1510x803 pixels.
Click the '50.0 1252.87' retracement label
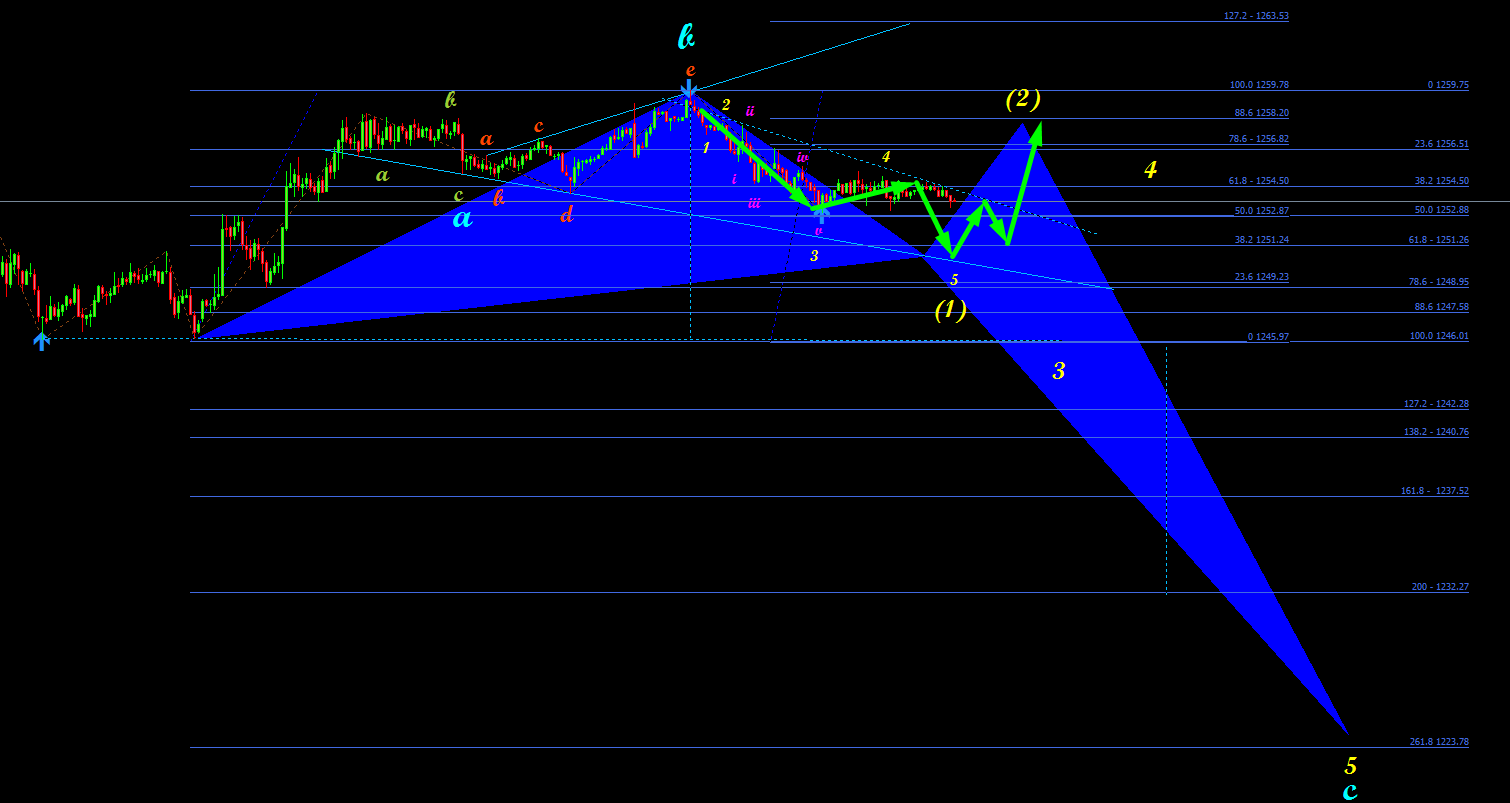[x=1262, y=211]
